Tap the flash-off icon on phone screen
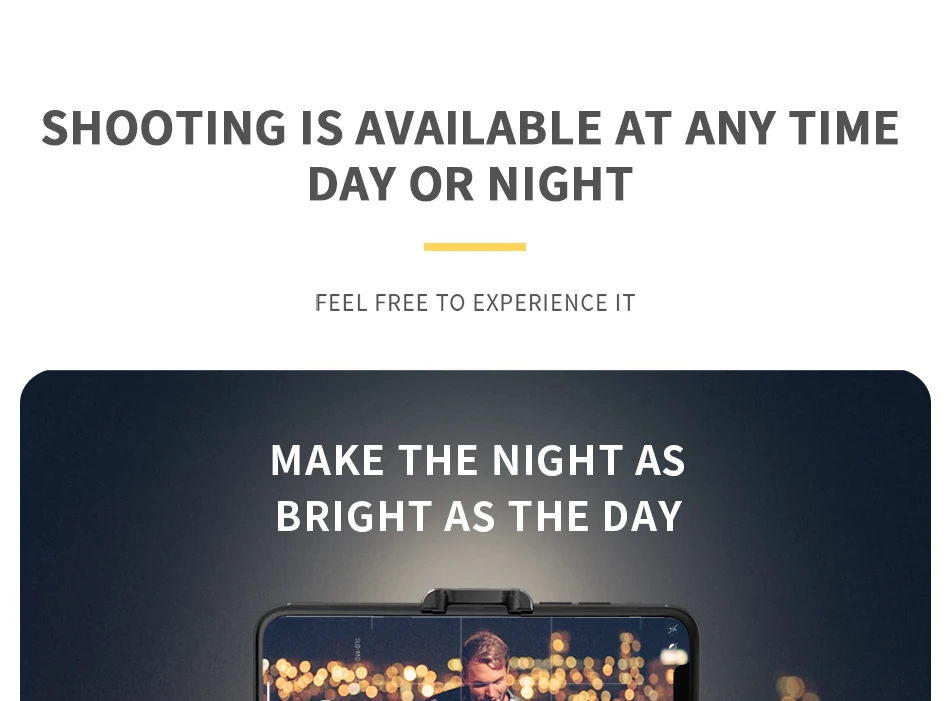Screen dimensions: 950x701 point(673,630)
